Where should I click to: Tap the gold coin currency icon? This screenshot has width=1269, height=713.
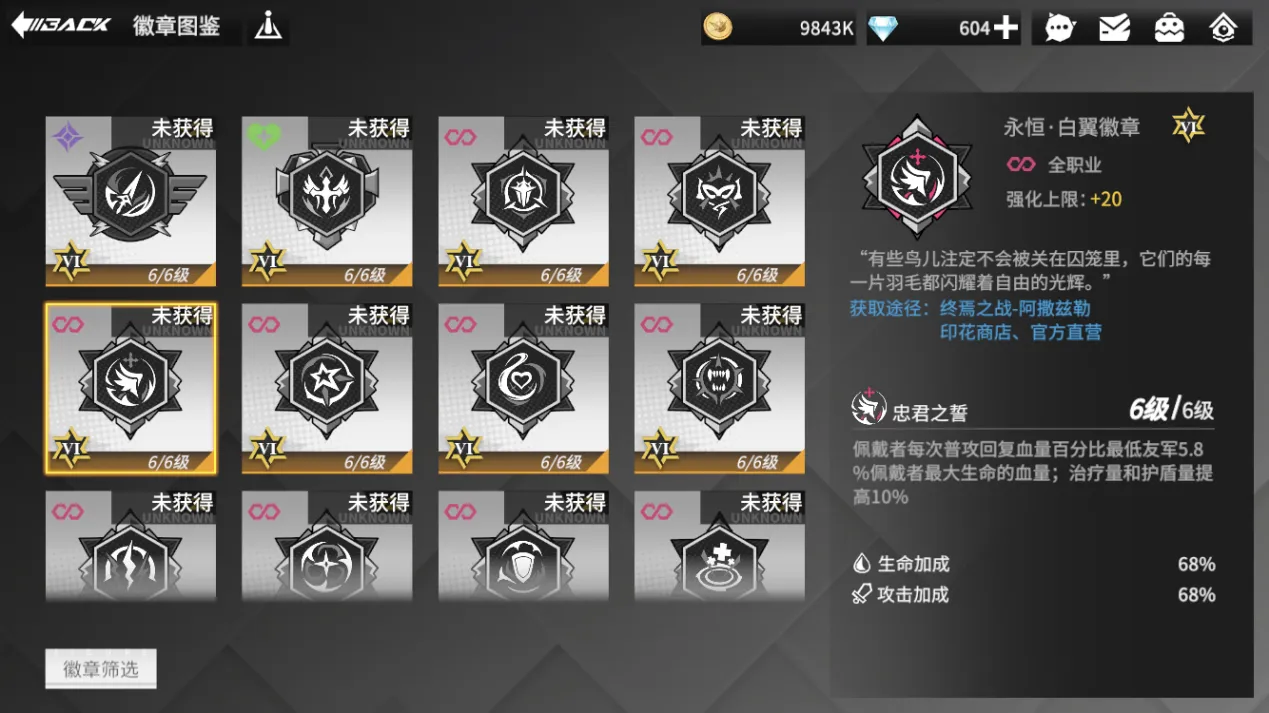[x=718, y=27]
